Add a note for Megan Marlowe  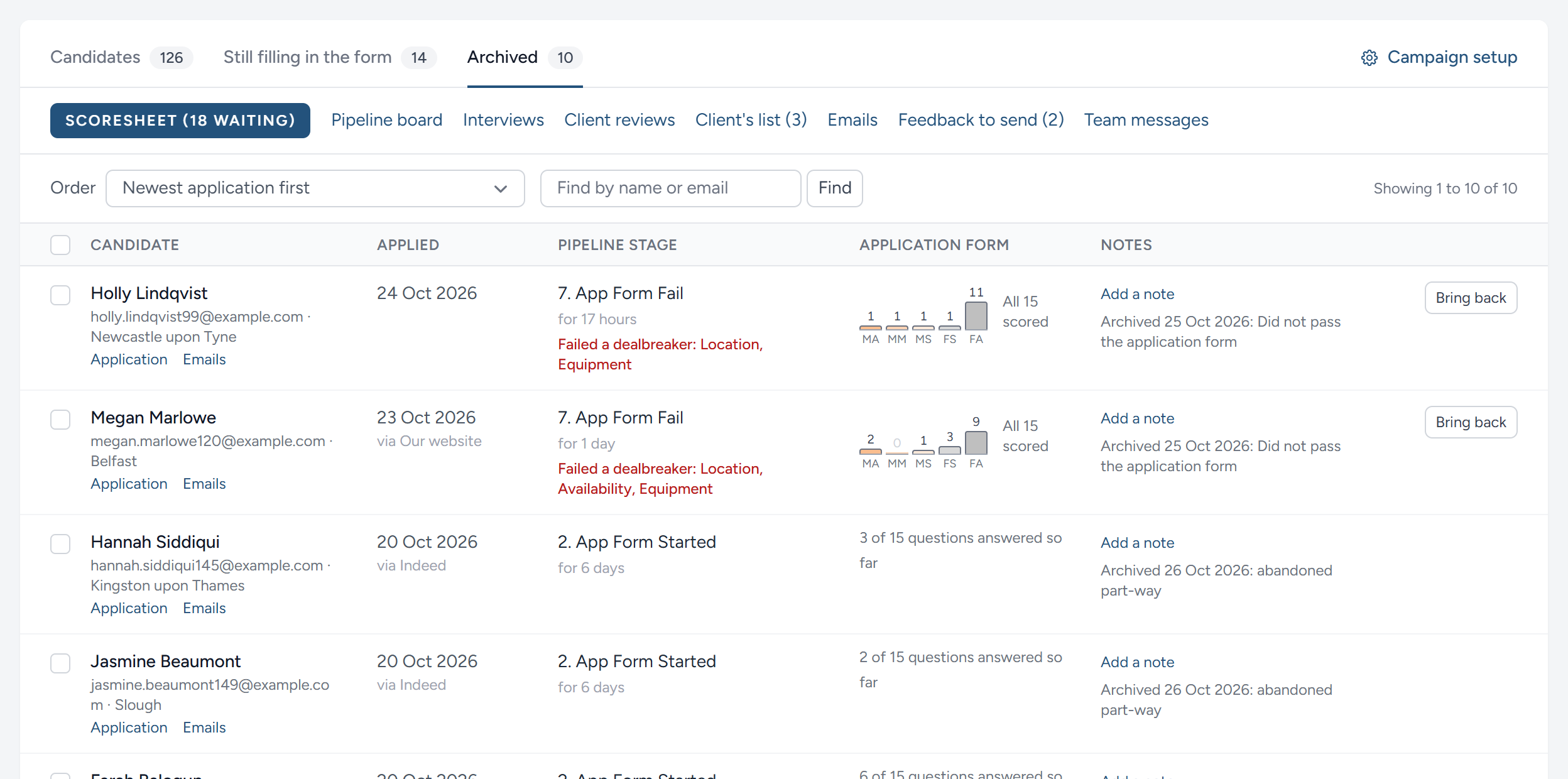[1137, 418]
